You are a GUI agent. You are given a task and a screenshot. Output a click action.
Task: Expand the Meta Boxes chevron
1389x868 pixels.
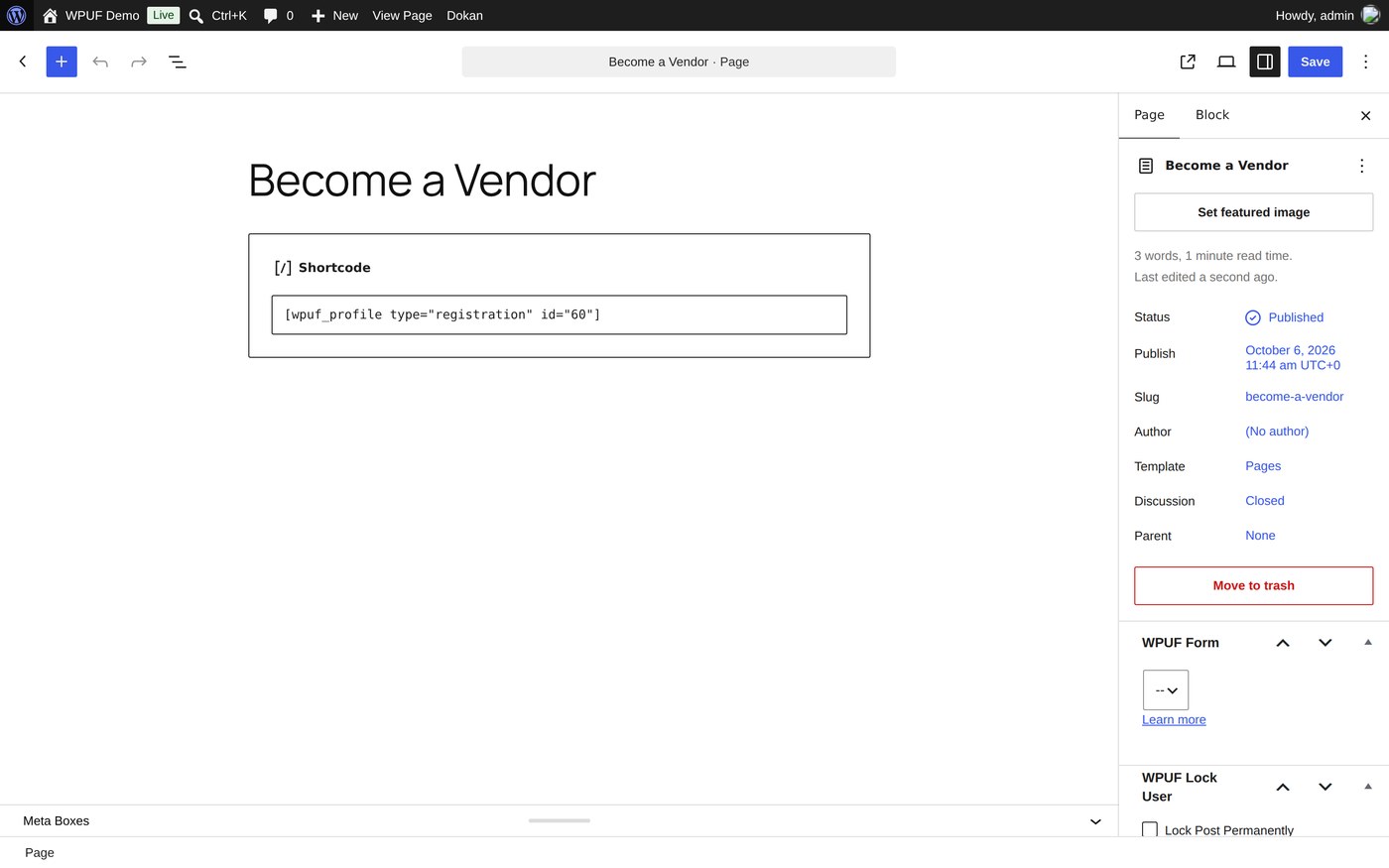[x=1095, y=821]
